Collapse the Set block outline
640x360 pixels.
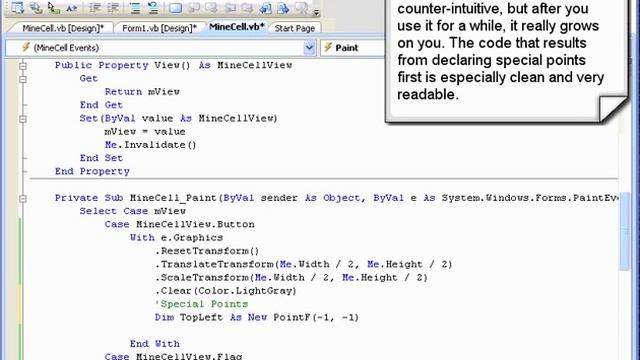tap(23, 119)
